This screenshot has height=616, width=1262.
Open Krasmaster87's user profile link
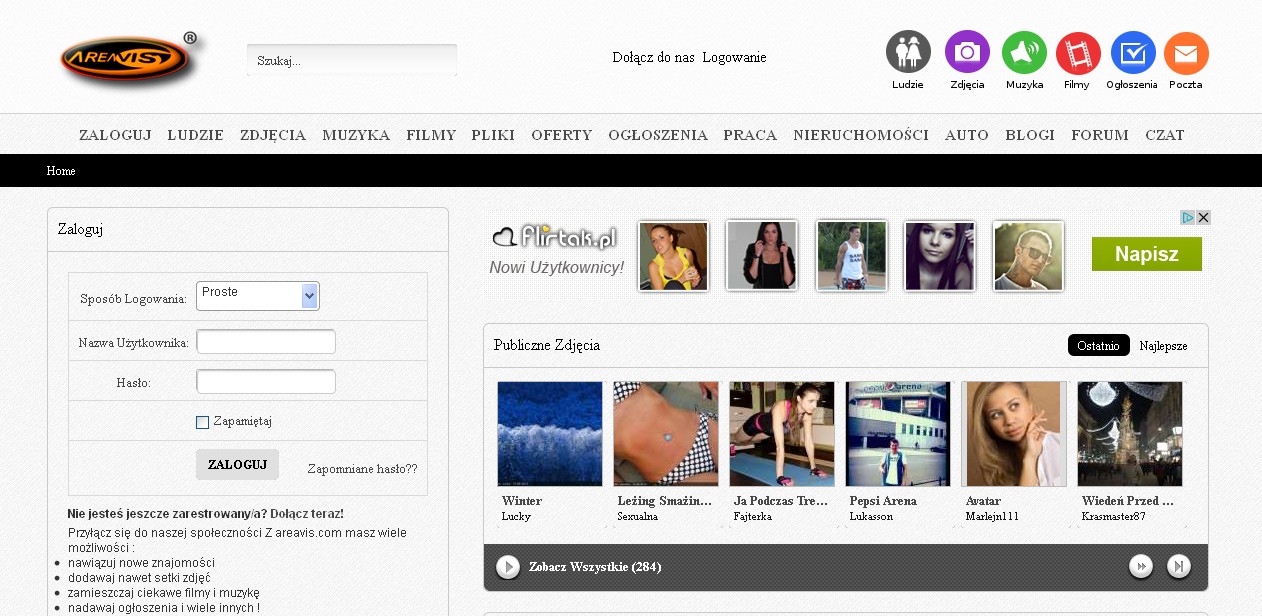click(1114, 517)
